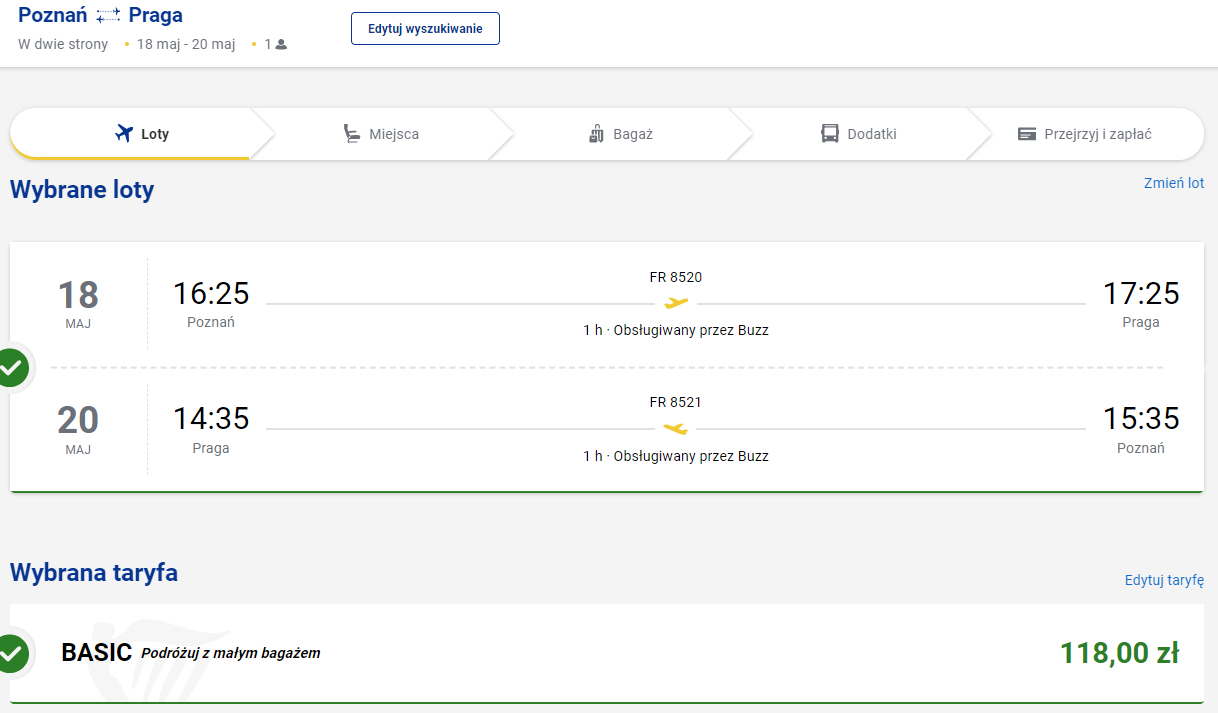The width and height of the screenshot is (1218, 713).
Task: Click the round-trip arrows icon between Poznań and Praga
Action: point(108,16)
